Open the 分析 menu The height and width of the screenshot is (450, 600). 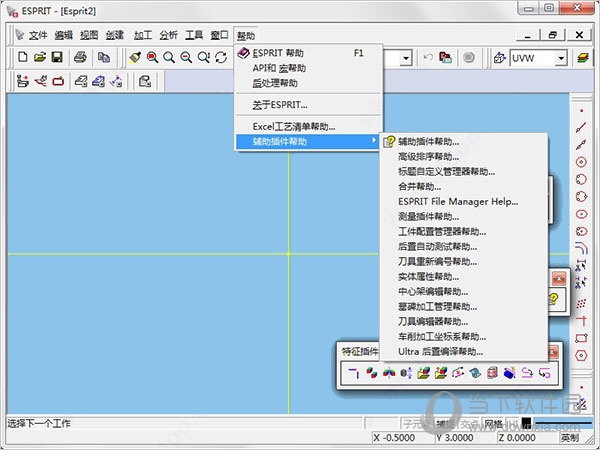(169, 35)
